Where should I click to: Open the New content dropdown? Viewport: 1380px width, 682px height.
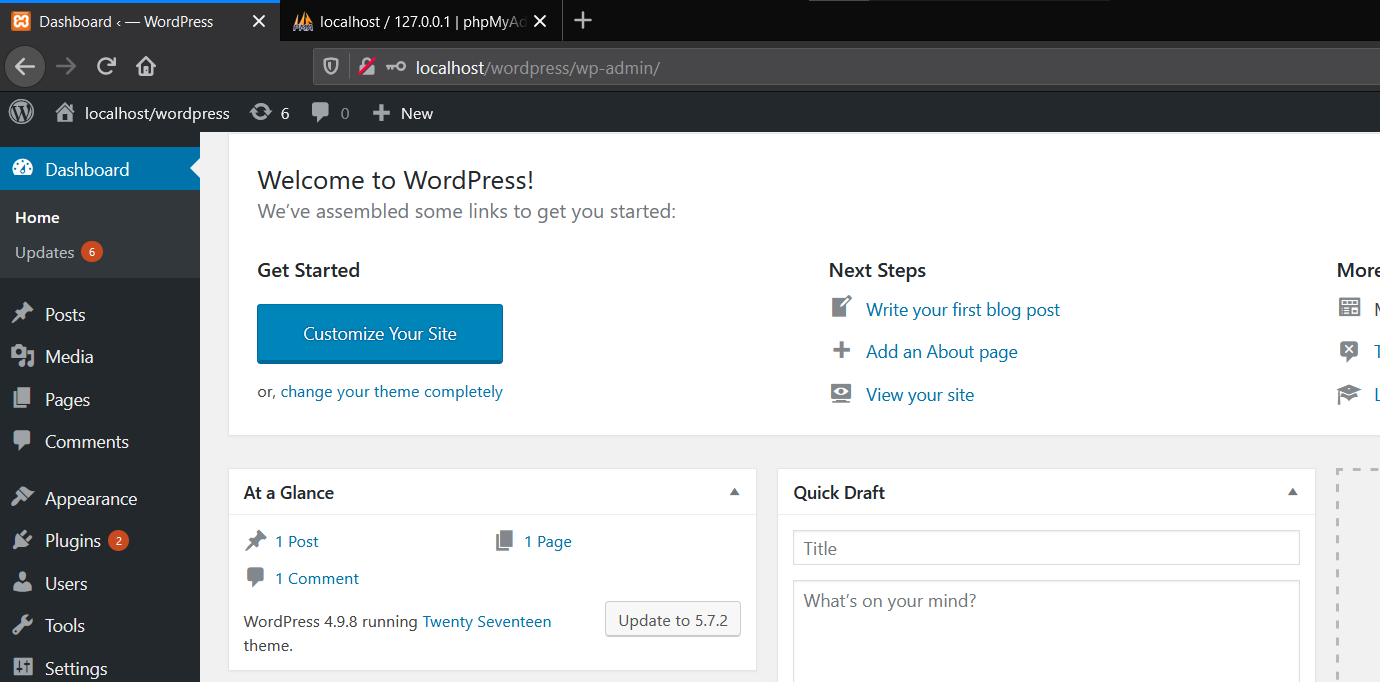click(403, 113)
